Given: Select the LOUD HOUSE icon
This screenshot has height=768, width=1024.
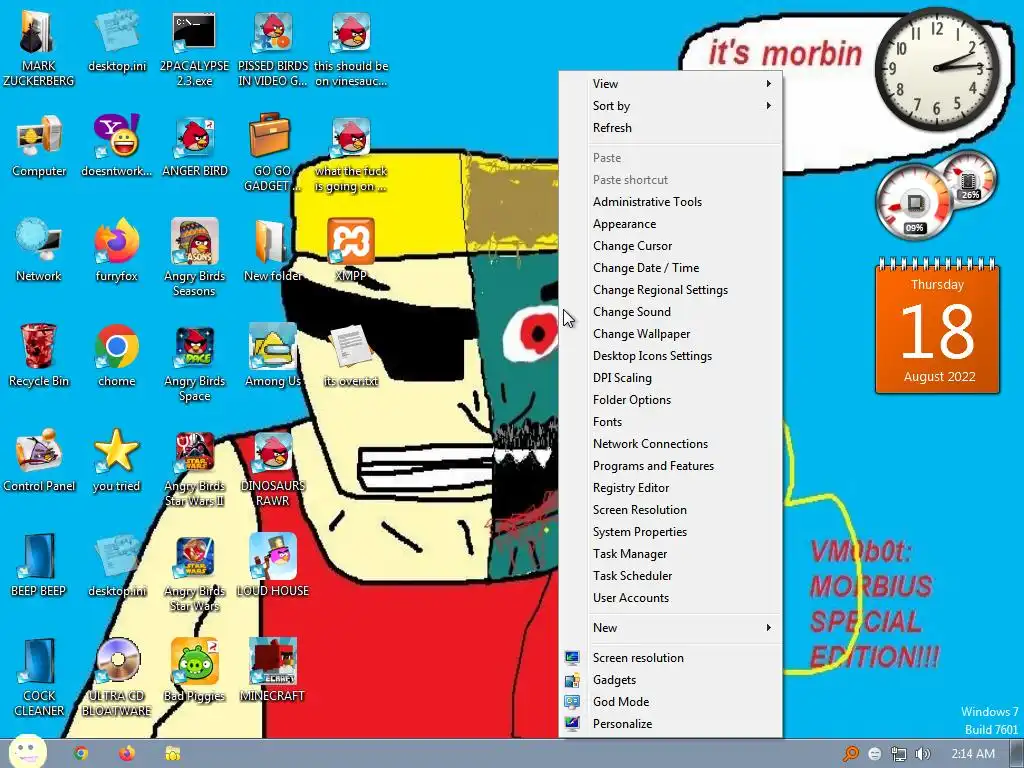Looking at the screenshot, I should [x=272, y=566].
